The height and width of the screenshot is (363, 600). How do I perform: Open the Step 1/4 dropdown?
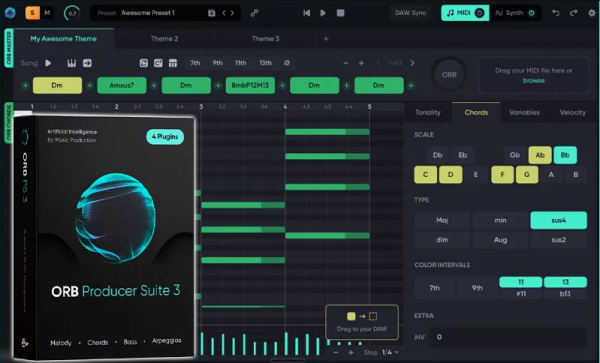click(389, 352)
